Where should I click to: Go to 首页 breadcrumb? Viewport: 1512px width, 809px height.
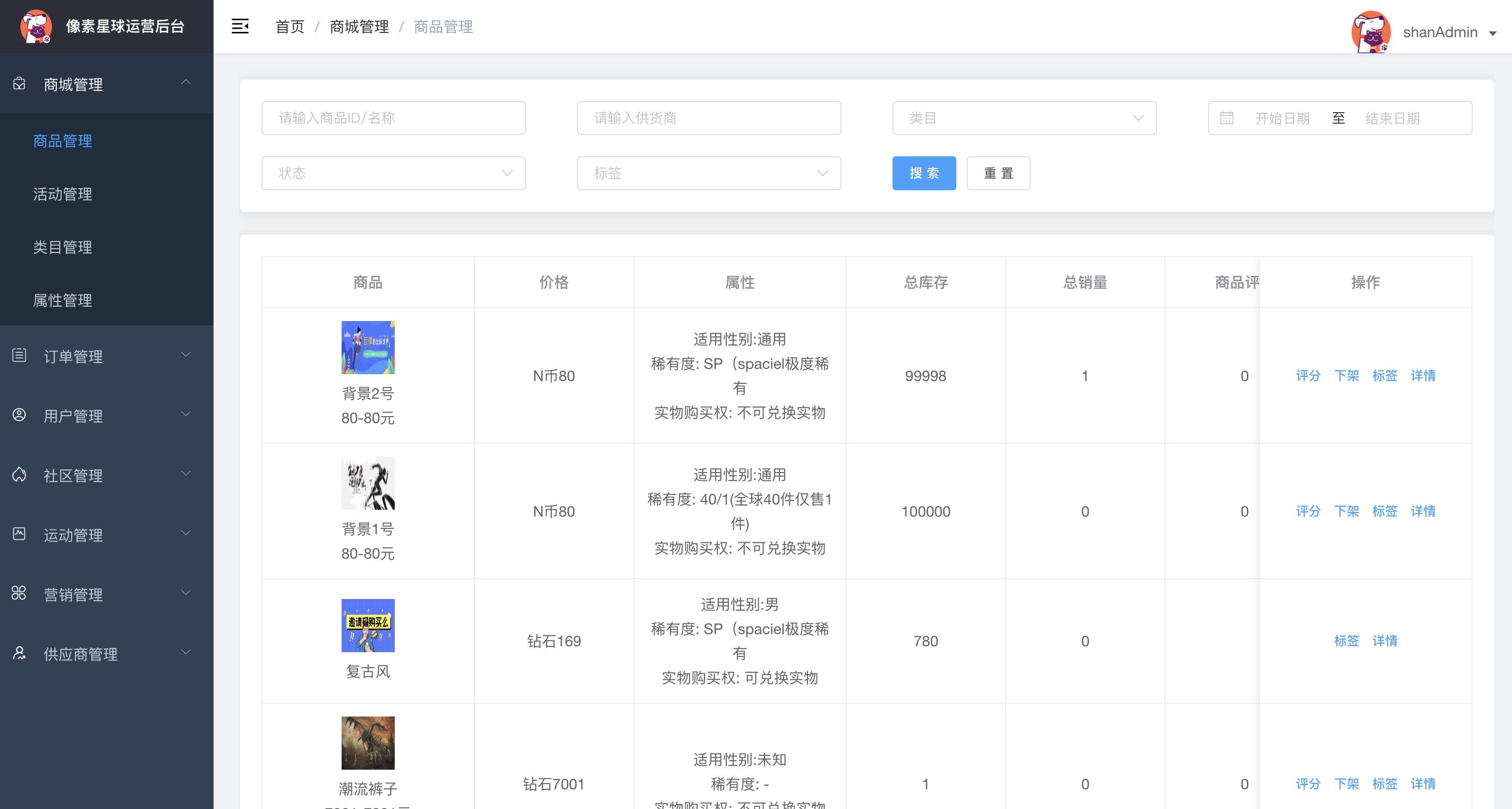[x=290, y=27]
